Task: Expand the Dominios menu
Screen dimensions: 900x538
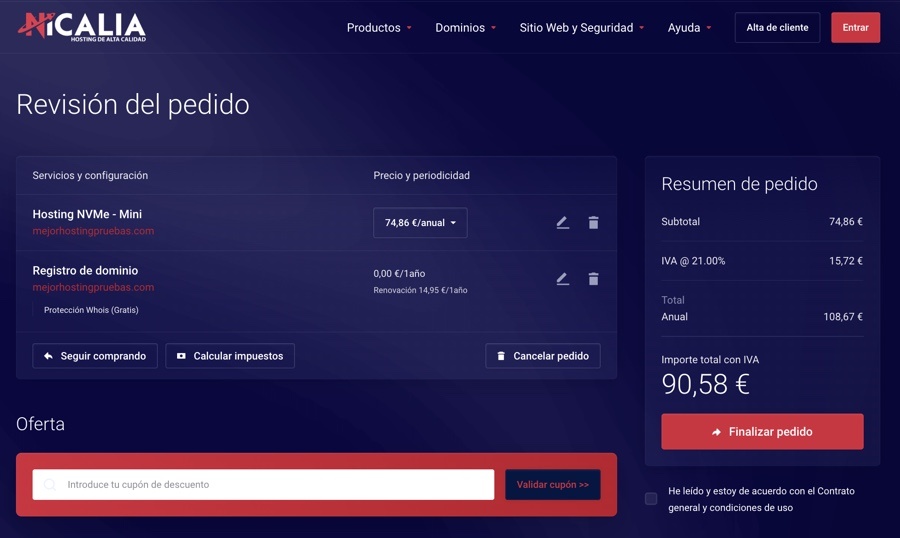Action: (465, 28)
